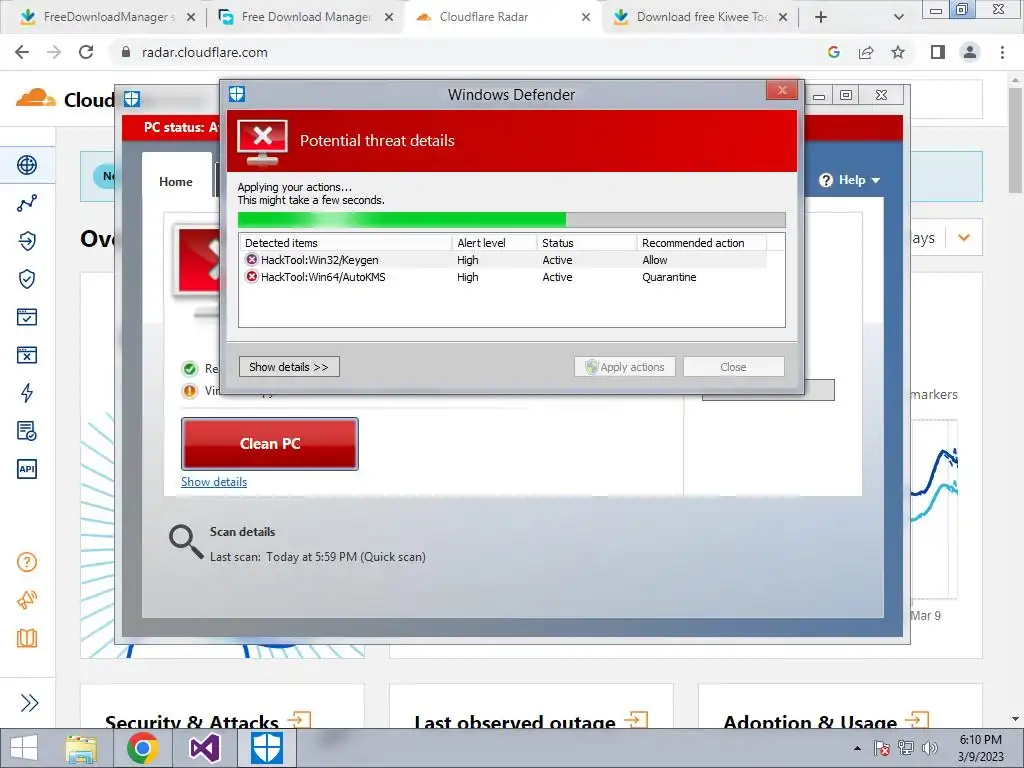Close the Windows Defender threat dialog with X
Image resolution: width=1024 pixels, height=768 pixels.
[x=782, y=90]
